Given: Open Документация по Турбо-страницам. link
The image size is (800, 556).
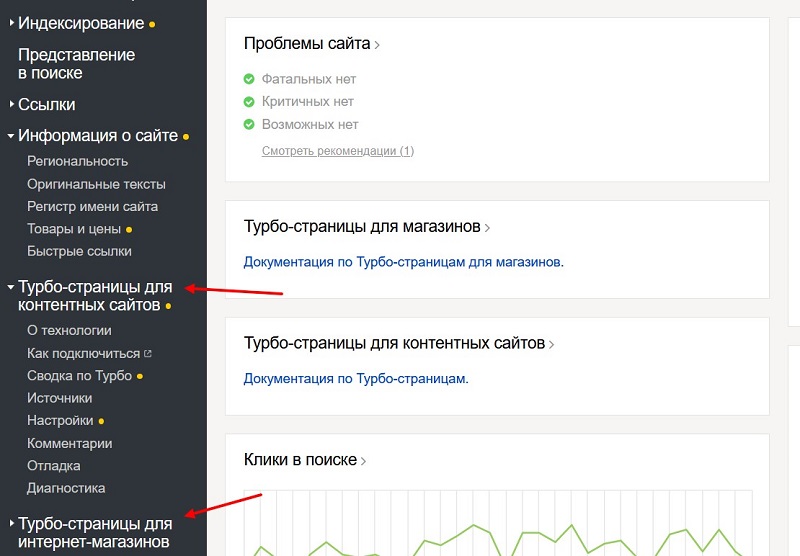Looking at the screenshot, I should pos(356,379).
